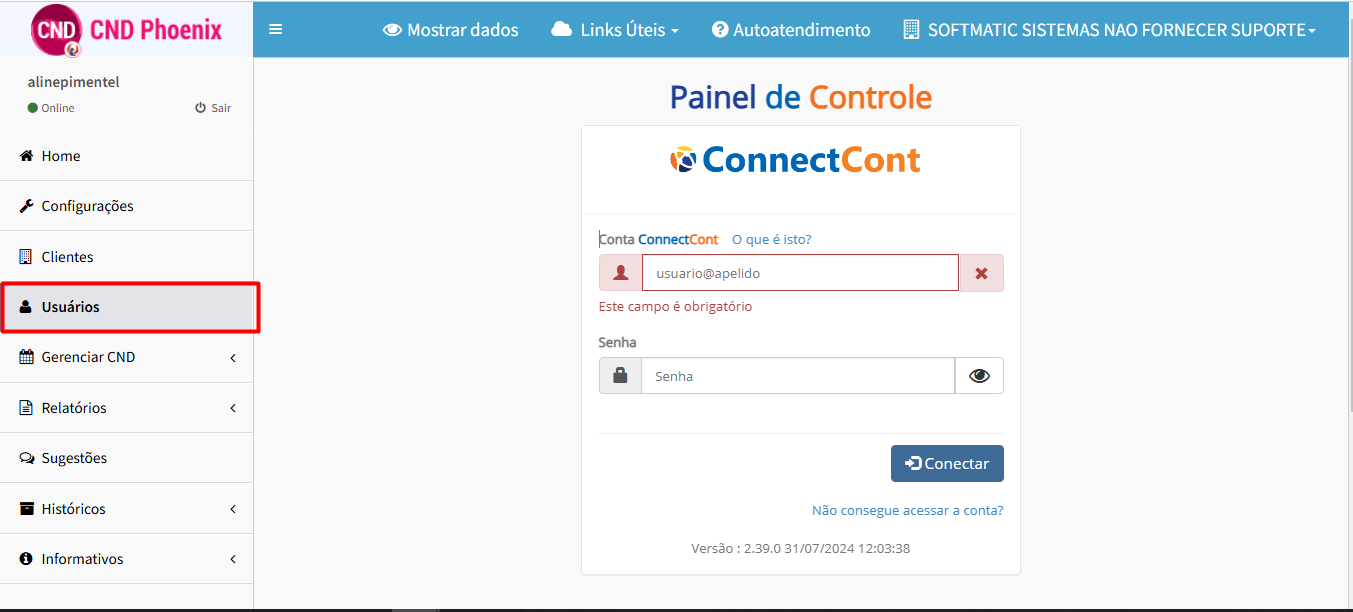Click the eye icon beside Mostrar dados
Screen dimensions: 1353x612
tap(392, 30)
